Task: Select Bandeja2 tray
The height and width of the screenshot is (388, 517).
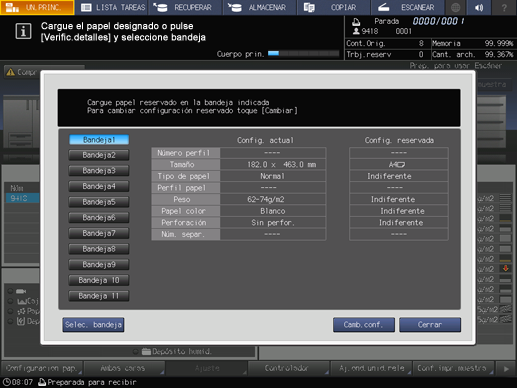Action: [x=99, y=155]
